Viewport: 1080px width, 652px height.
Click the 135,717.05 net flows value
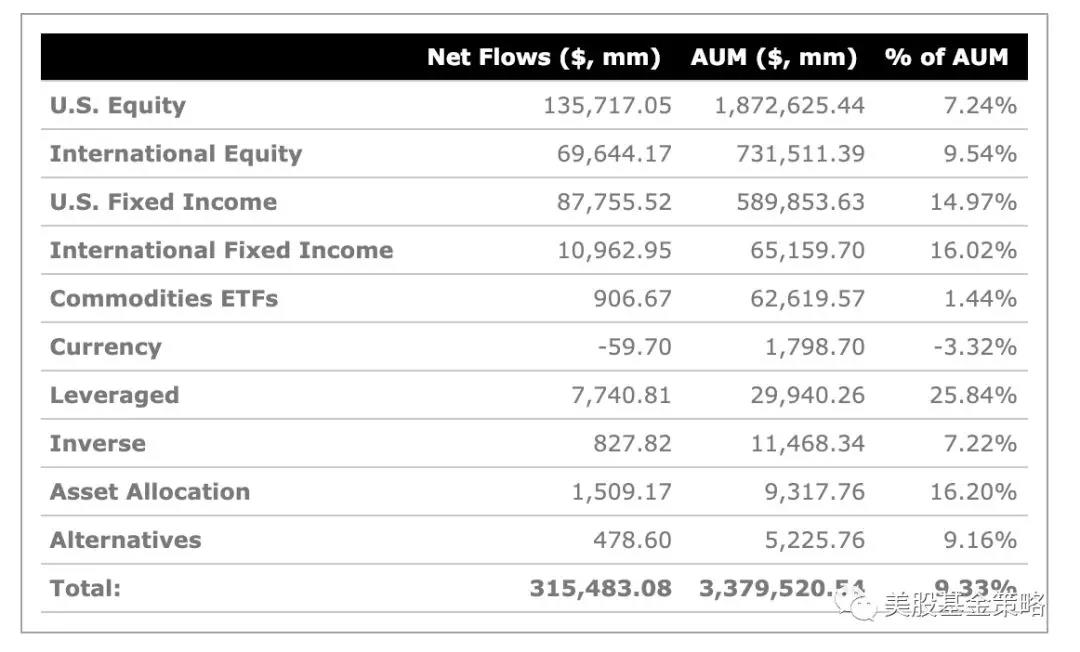(607, 106)
